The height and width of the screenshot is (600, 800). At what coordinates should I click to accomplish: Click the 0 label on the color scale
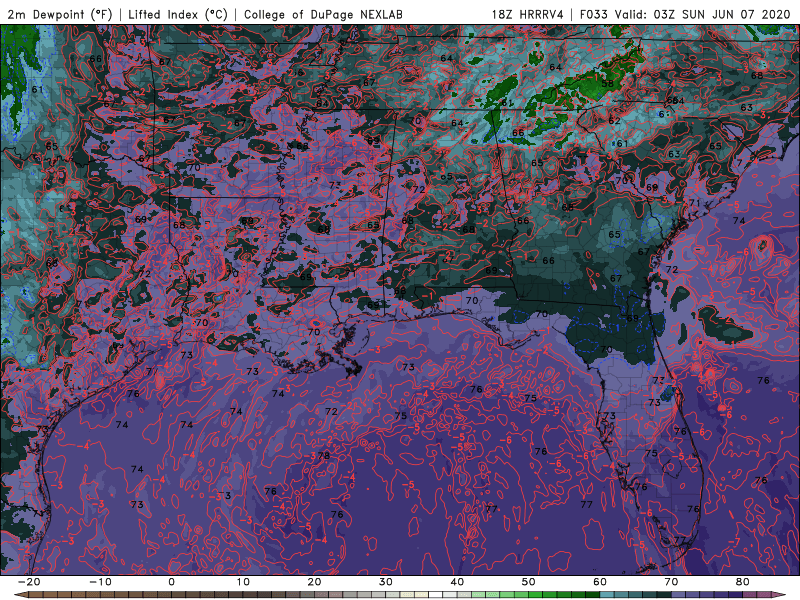click(x=171, y=582)
